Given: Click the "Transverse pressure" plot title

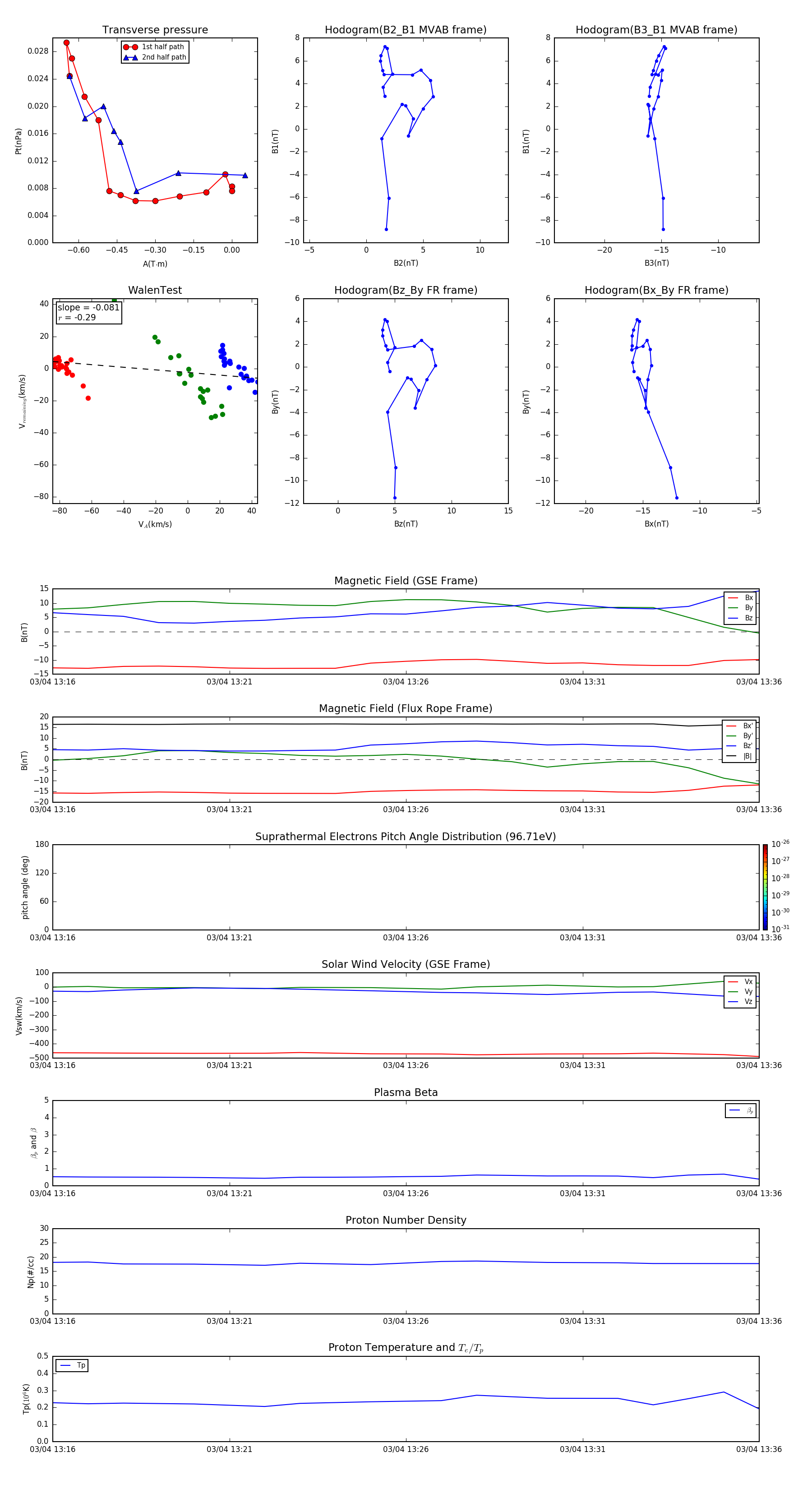Looking at the screenshot, I should (x=155, y=29).
